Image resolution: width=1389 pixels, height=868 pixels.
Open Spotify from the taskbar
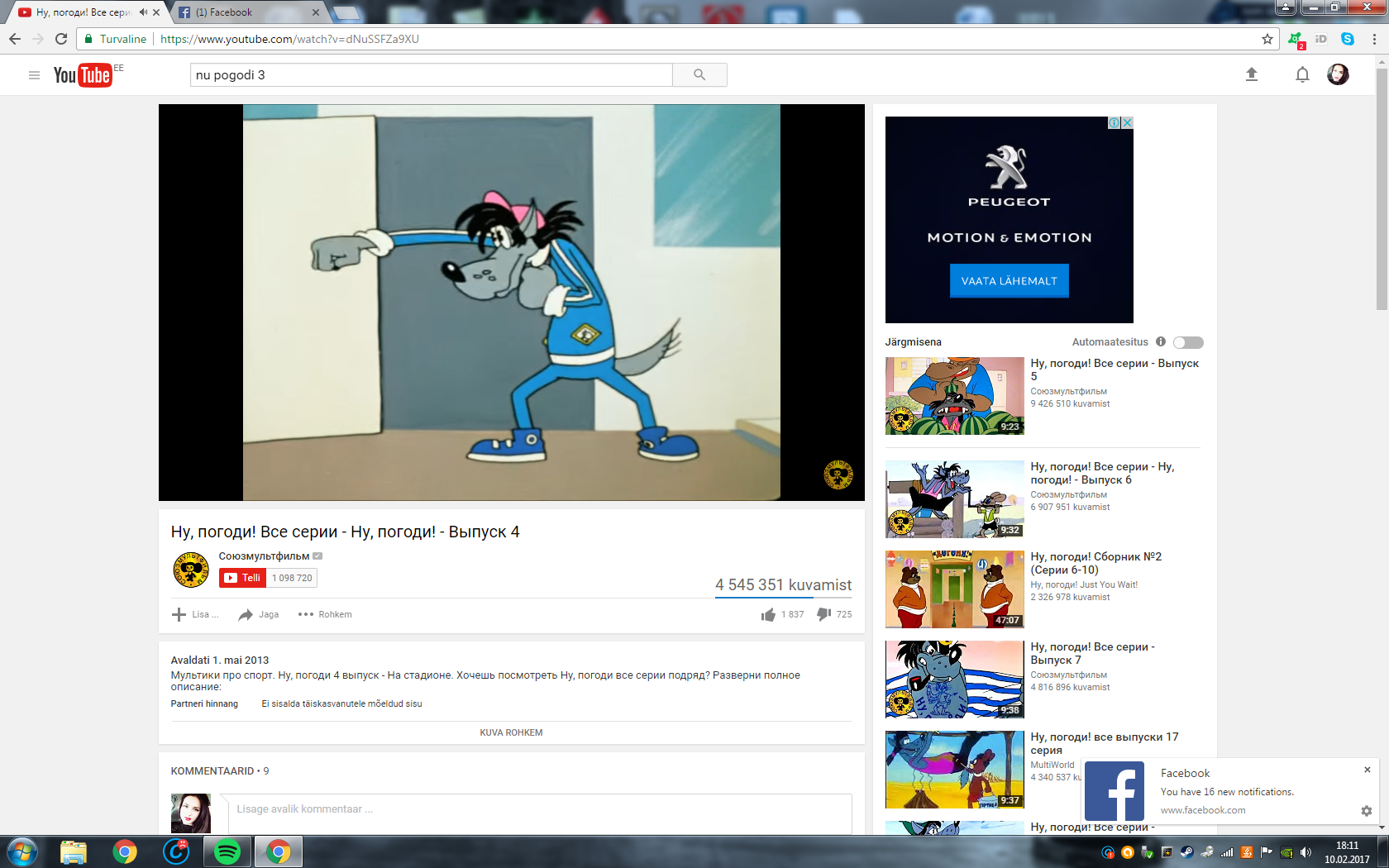click(227, 851)
